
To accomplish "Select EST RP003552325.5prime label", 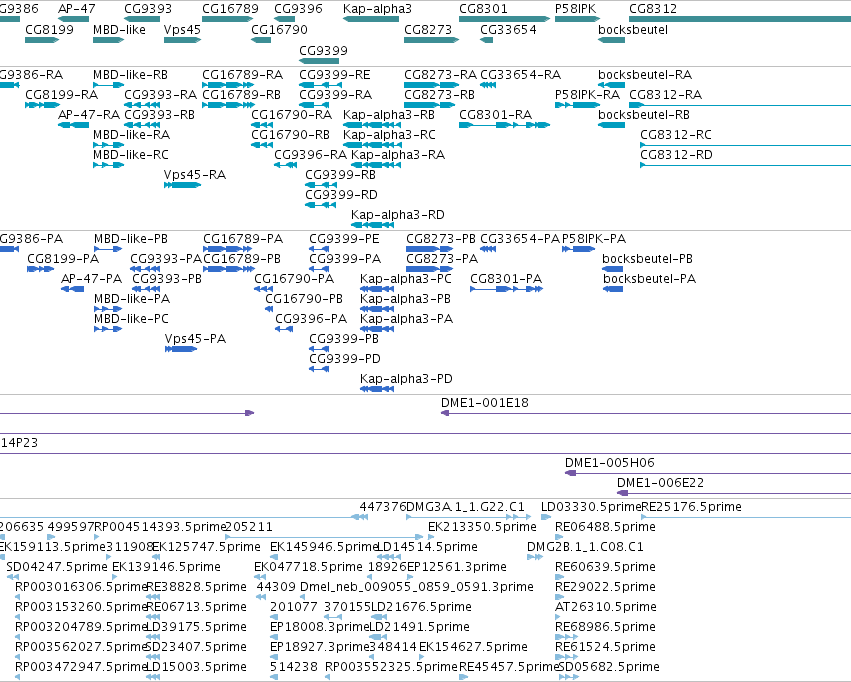I will click(x=391, y=666).
